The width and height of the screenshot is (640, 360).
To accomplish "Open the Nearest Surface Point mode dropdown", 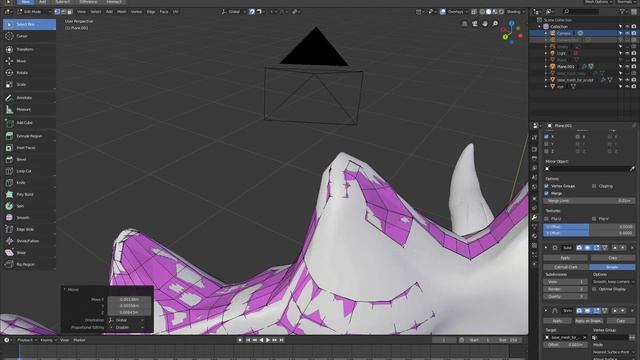I will tap(613, 352).
